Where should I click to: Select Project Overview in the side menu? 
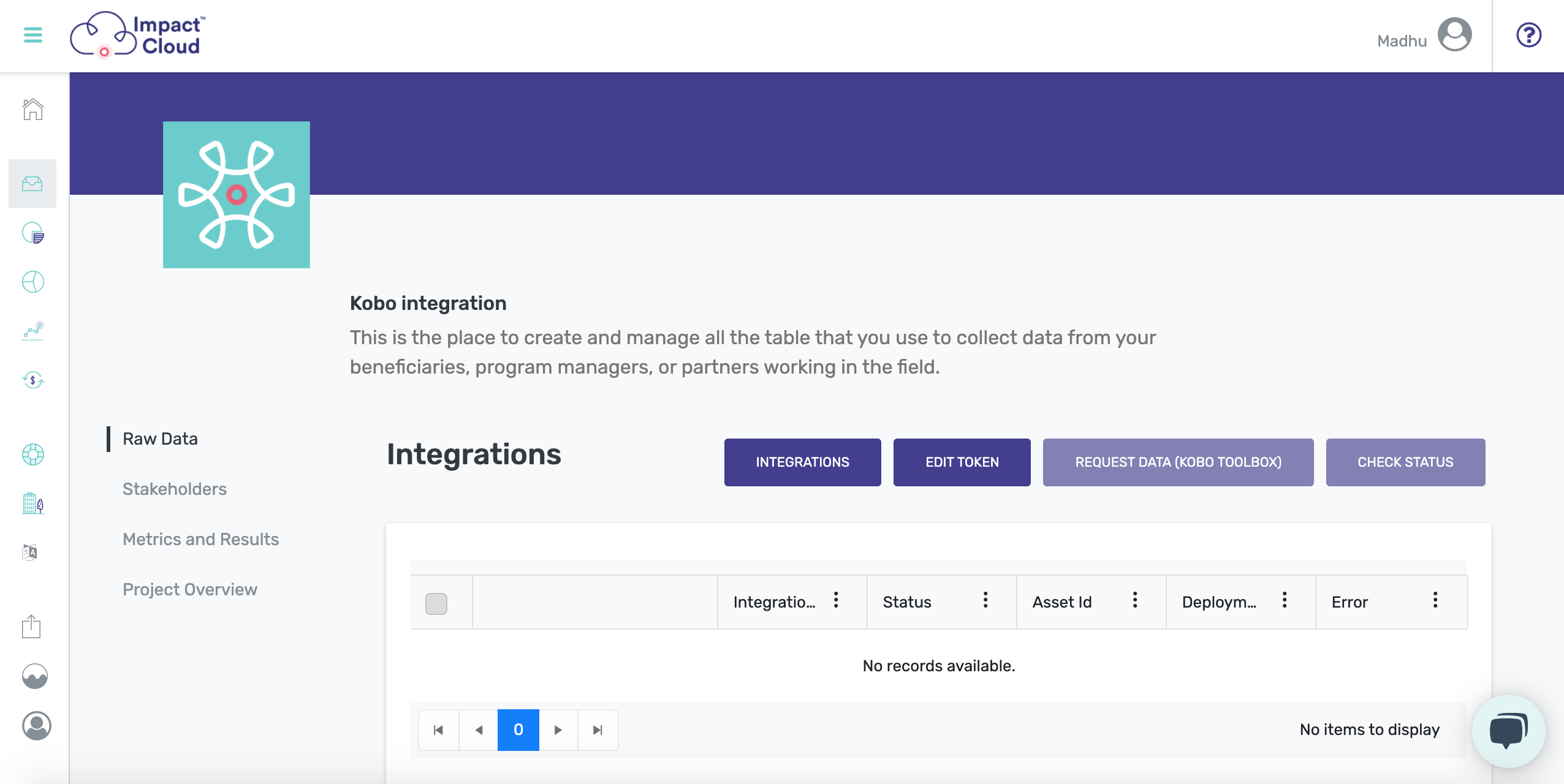pyautogui.click(x=190, y=589)
